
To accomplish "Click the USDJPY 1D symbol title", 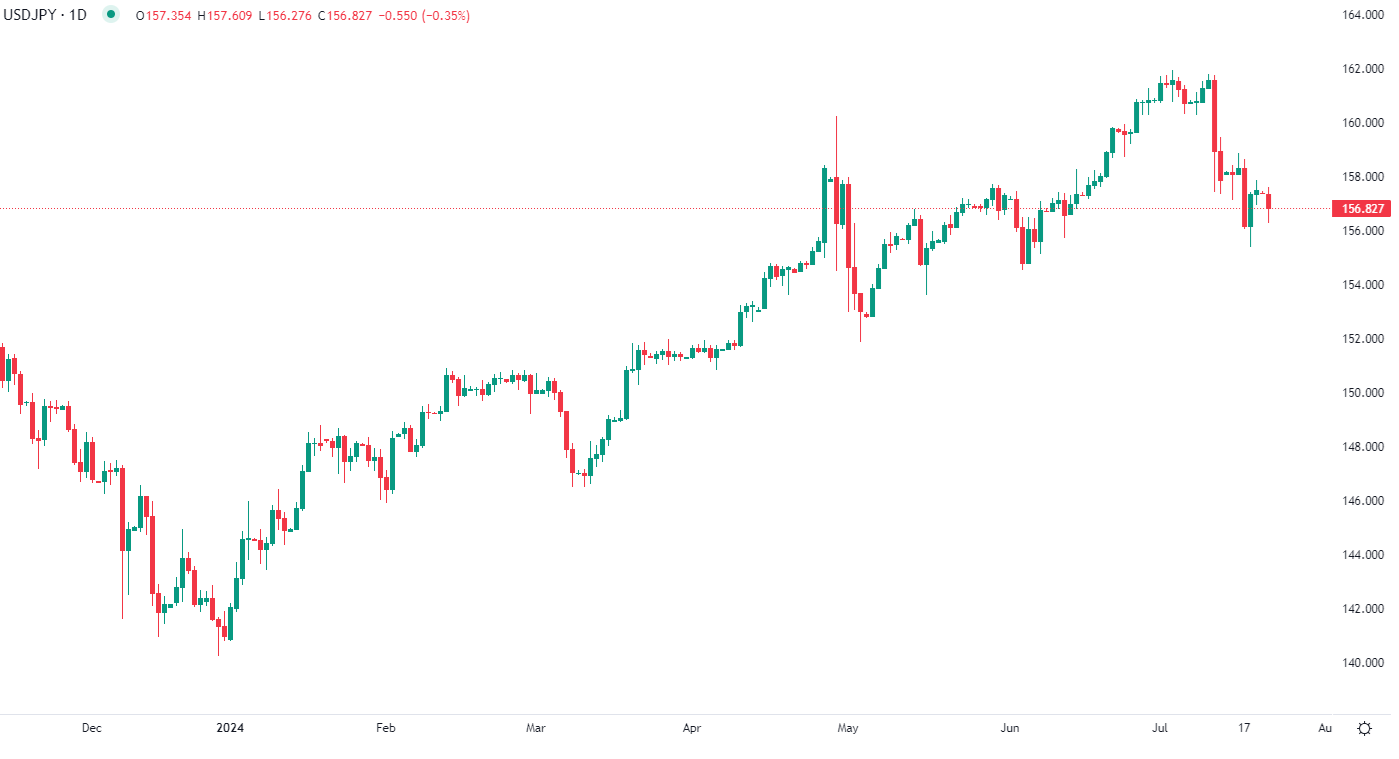I will coord(46,16).
